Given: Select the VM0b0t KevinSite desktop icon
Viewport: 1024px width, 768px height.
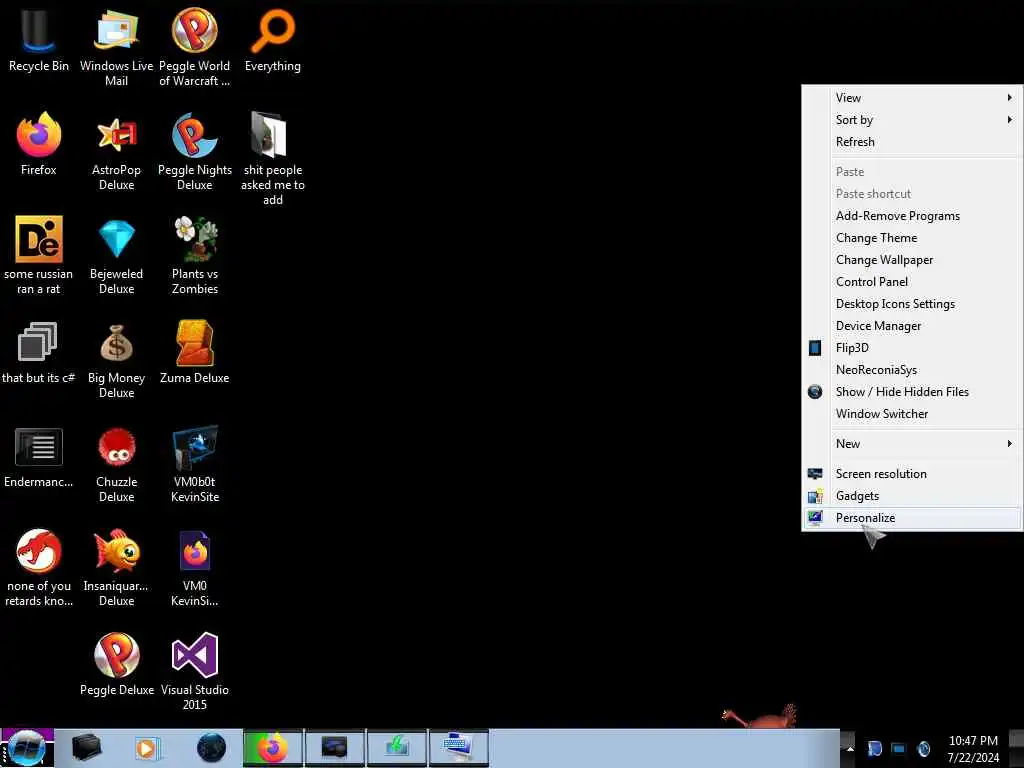Looking at the screenshot, I should [195, 464].
